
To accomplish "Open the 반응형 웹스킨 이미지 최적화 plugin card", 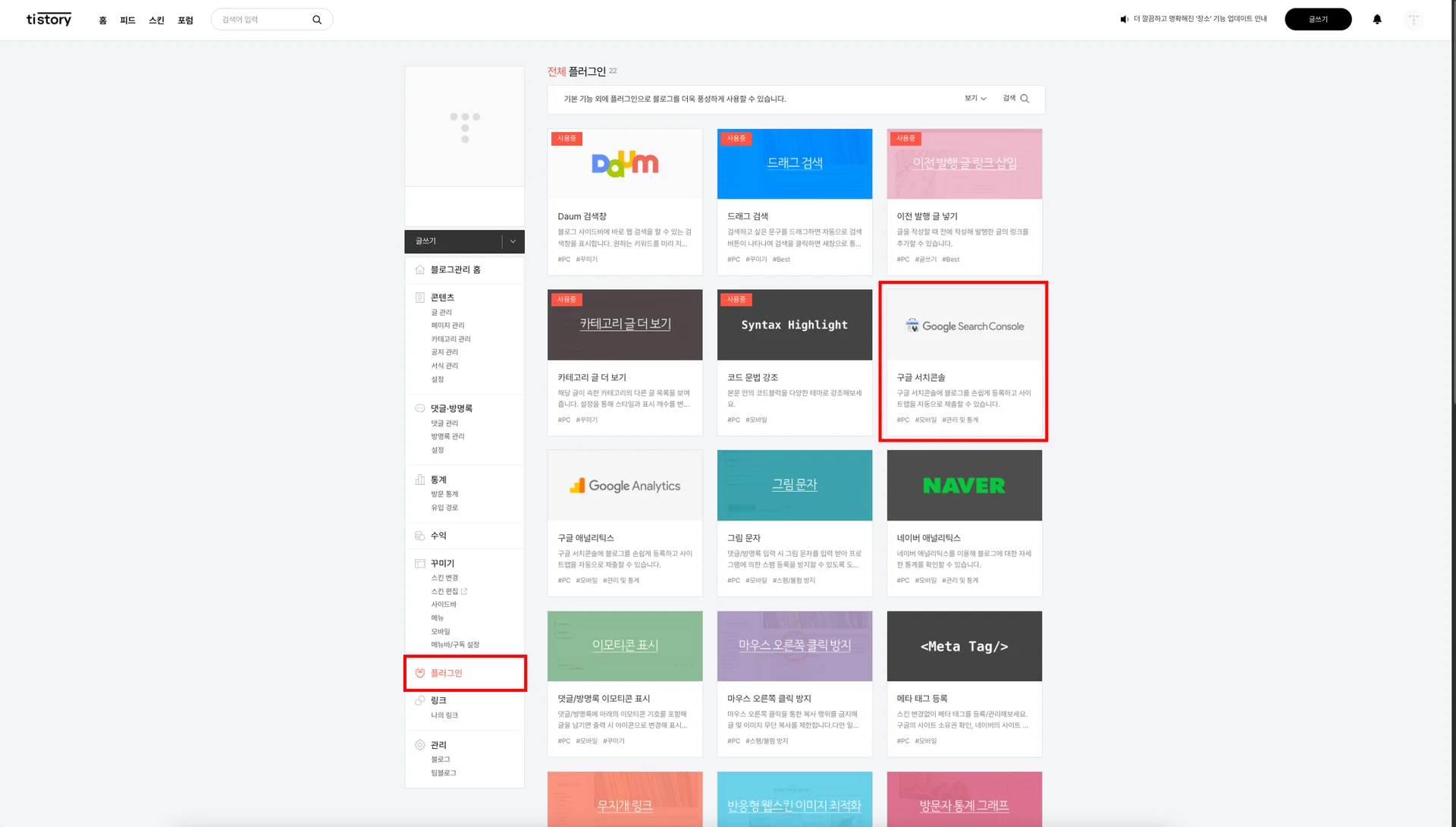I will click(795, 800).
